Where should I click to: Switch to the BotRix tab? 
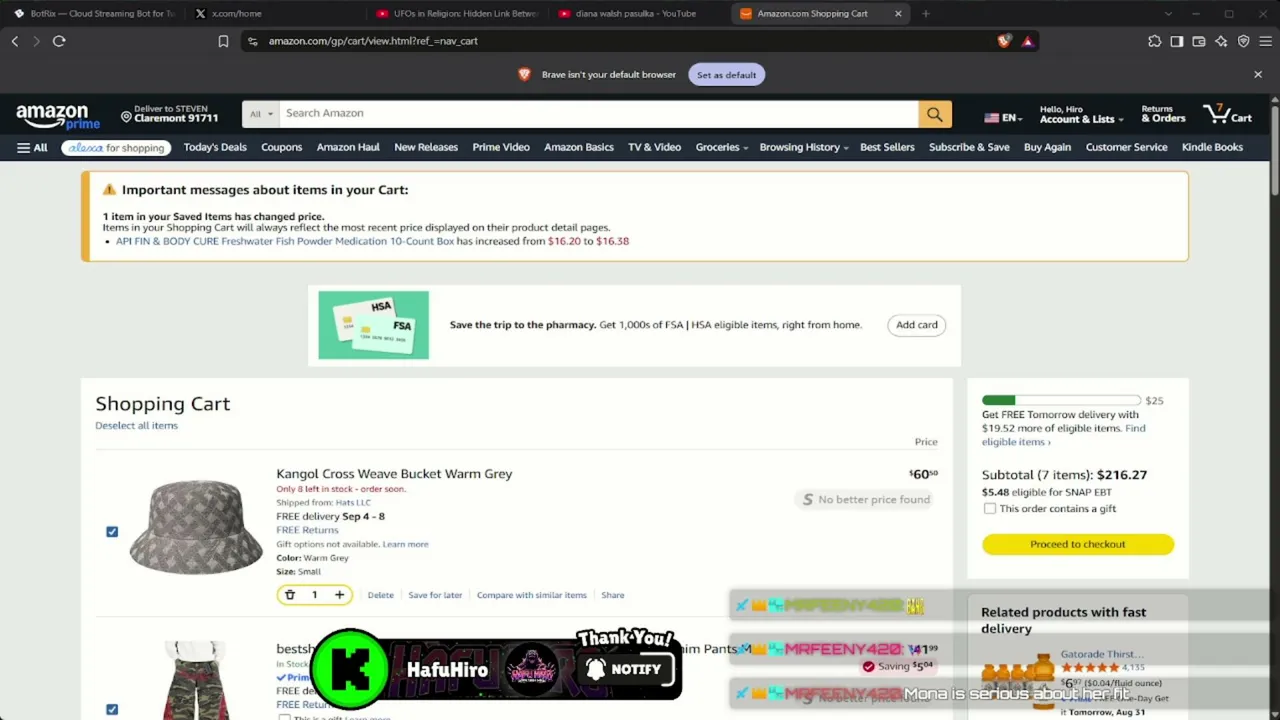click(x=95, y=14)
